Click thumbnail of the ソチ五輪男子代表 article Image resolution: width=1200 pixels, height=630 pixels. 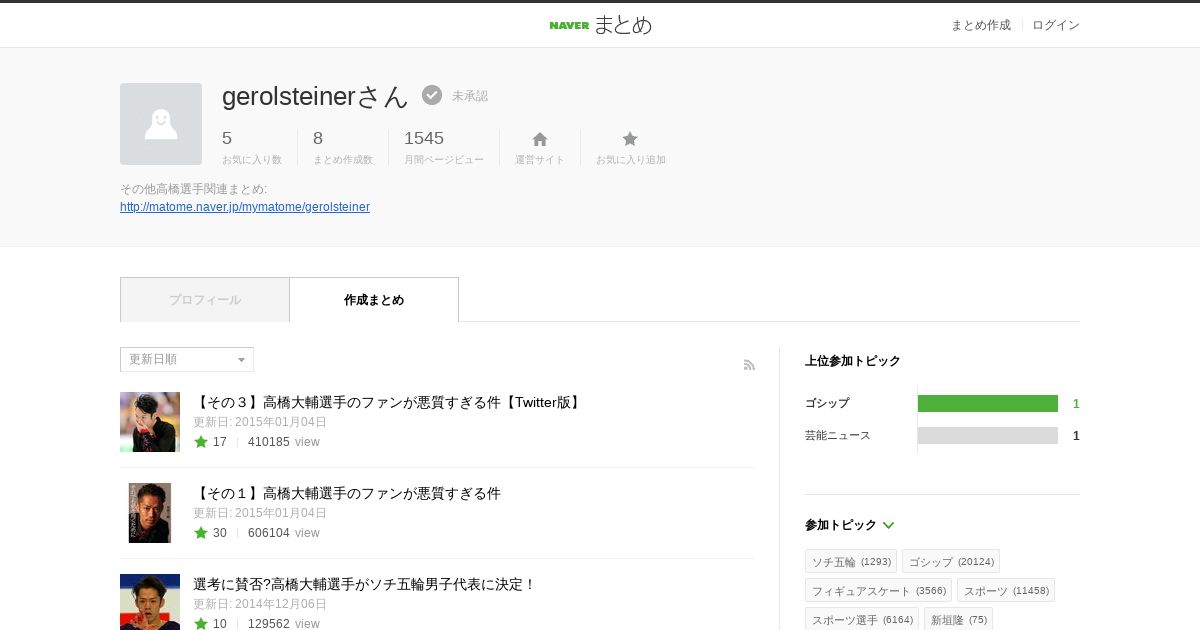[150, 602]
